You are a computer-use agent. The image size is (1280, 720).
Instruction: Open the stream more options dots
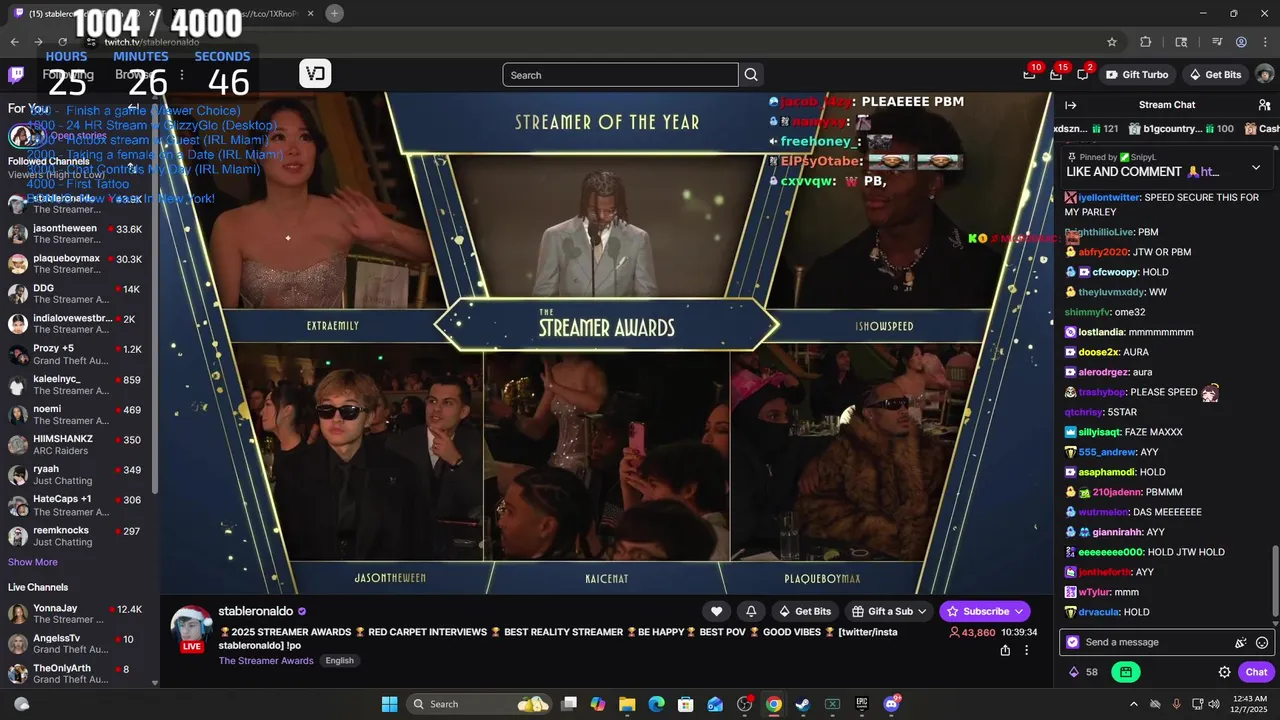coord(1026,650)
